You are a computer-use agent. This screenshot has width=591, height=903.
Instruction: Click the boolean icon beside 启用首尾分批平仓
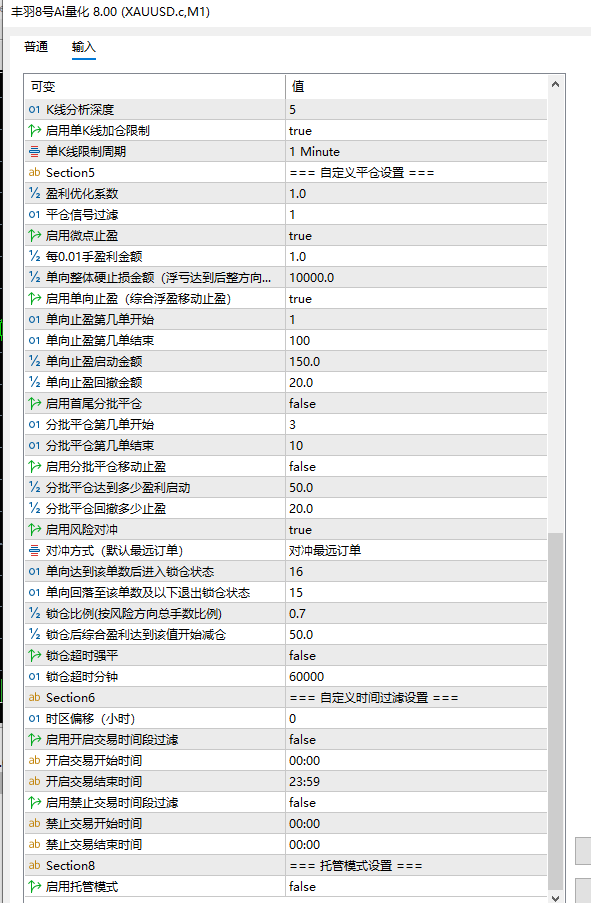coord(35,404)
